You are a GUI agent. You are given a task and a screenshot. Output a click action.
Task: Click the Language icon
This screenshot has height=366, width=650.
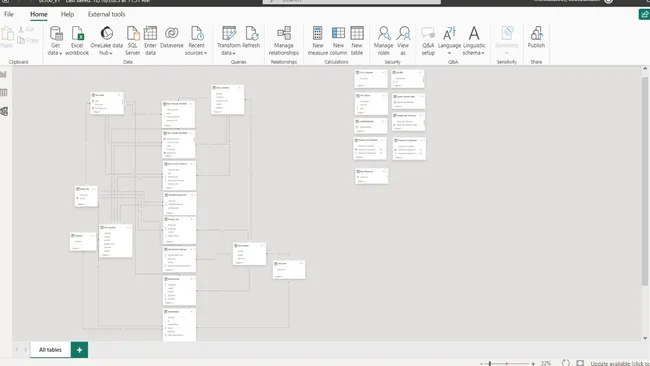click(x=449, y=33)
